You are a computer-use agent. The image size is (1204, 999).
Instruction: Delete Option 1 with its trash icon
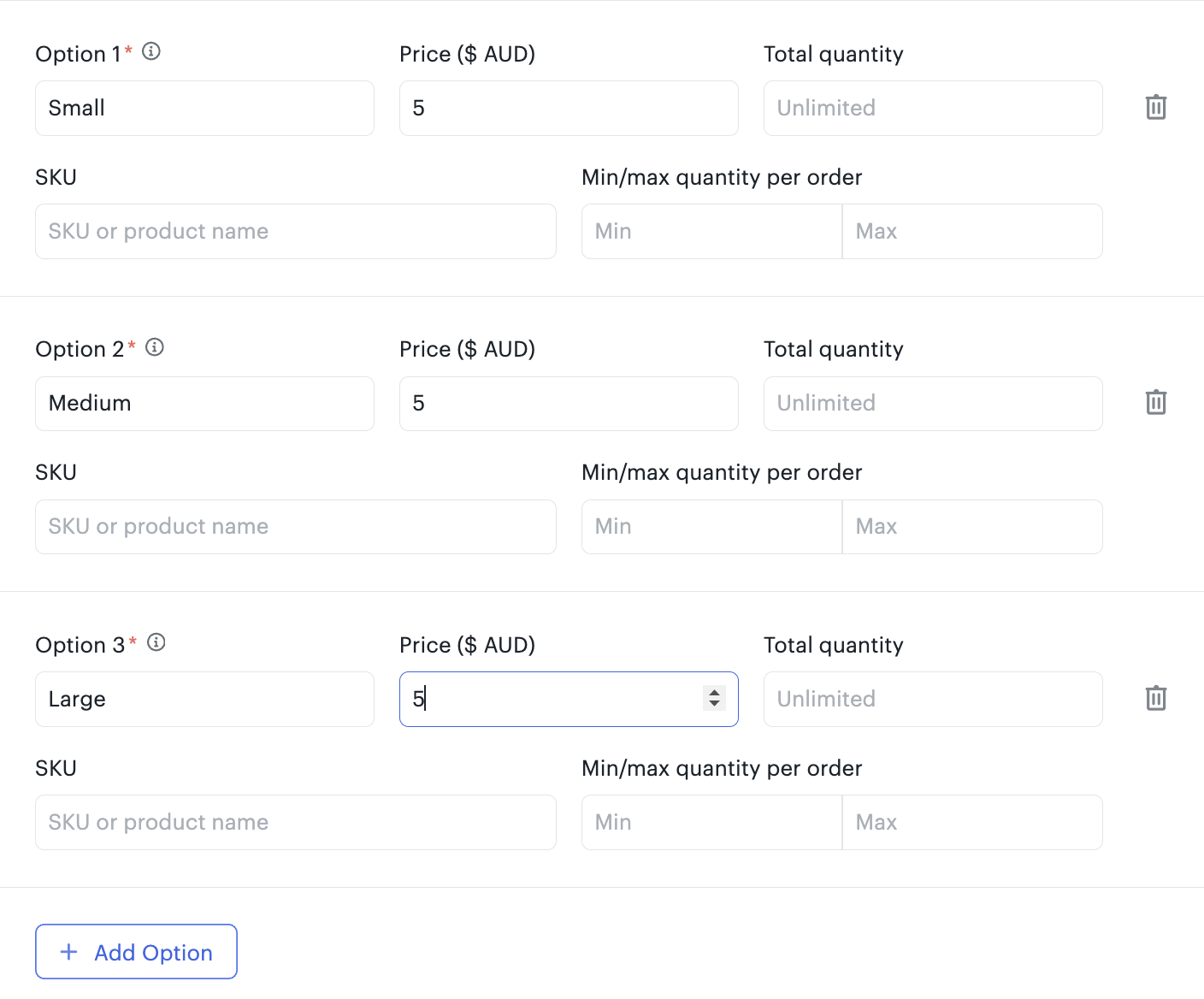pos(1156,108)
